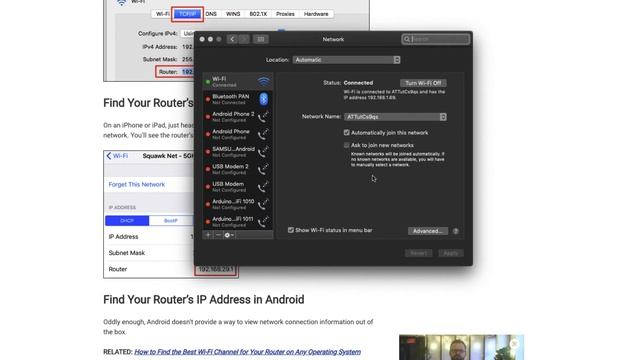Click the video thumbnail of man

461,347
